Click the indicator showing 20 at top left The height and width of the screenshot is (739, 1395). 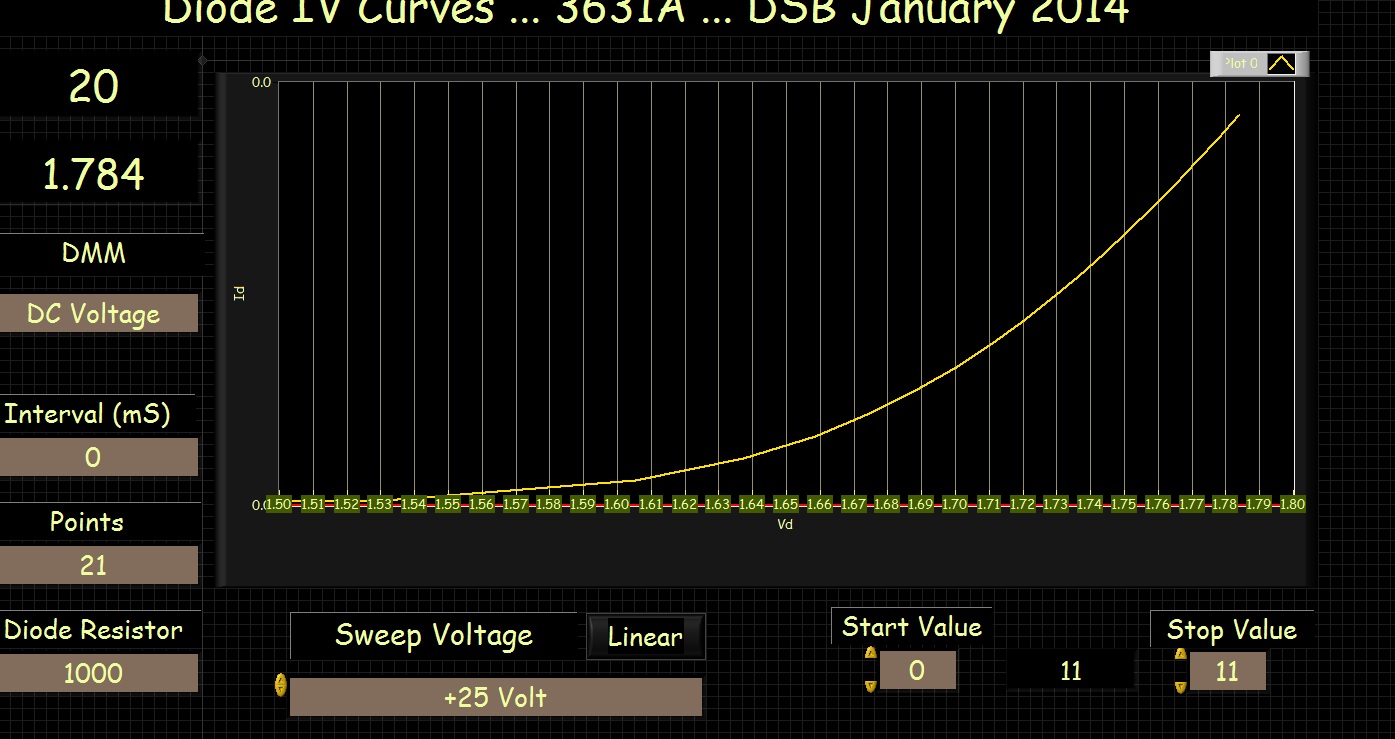coord(94,88)
